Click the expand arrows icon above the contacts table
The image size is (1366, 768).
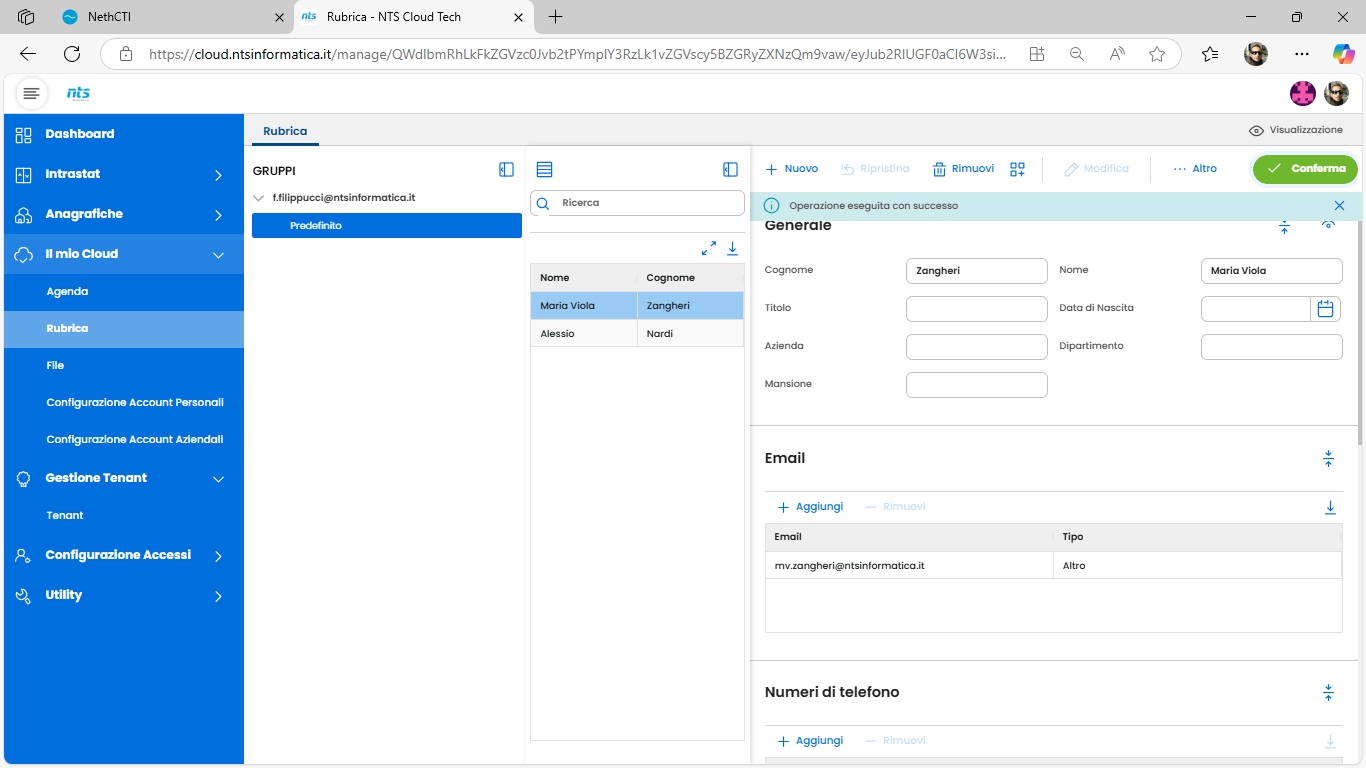pos(709,248)
